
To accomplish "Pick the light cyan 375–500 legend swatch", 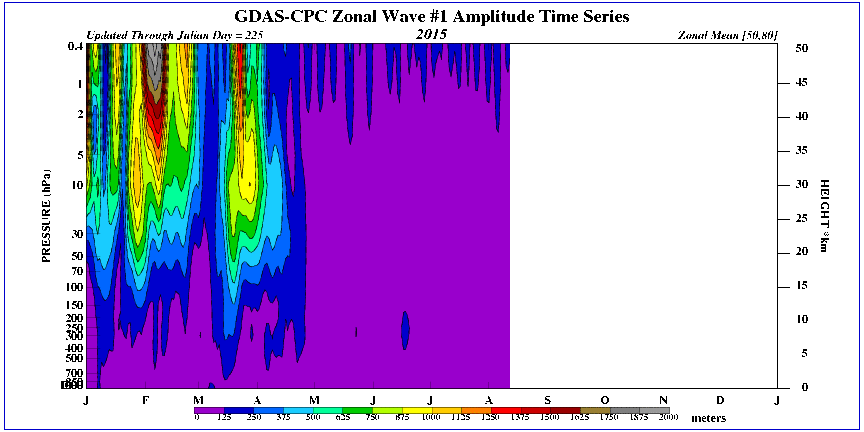I will tap(298, 410).
